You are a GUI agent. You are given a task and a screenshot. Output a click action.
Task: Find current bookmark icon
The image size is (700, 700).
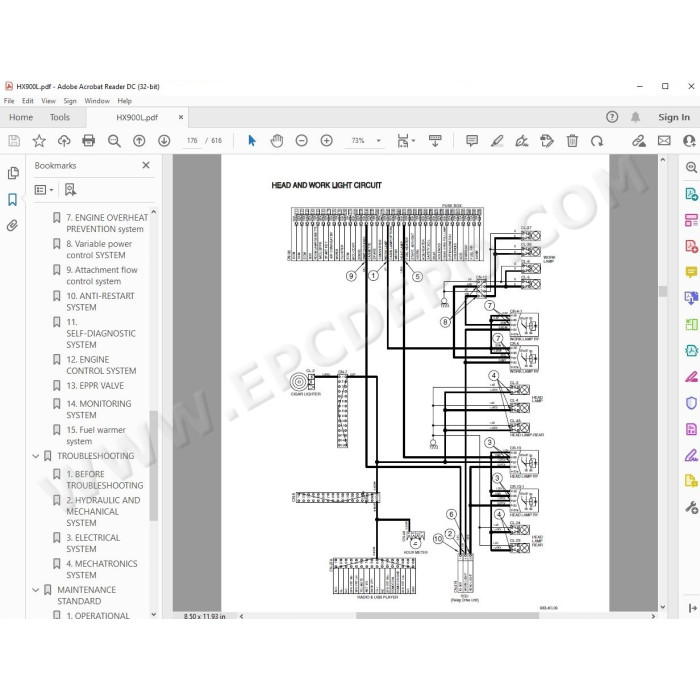[70, 190]
